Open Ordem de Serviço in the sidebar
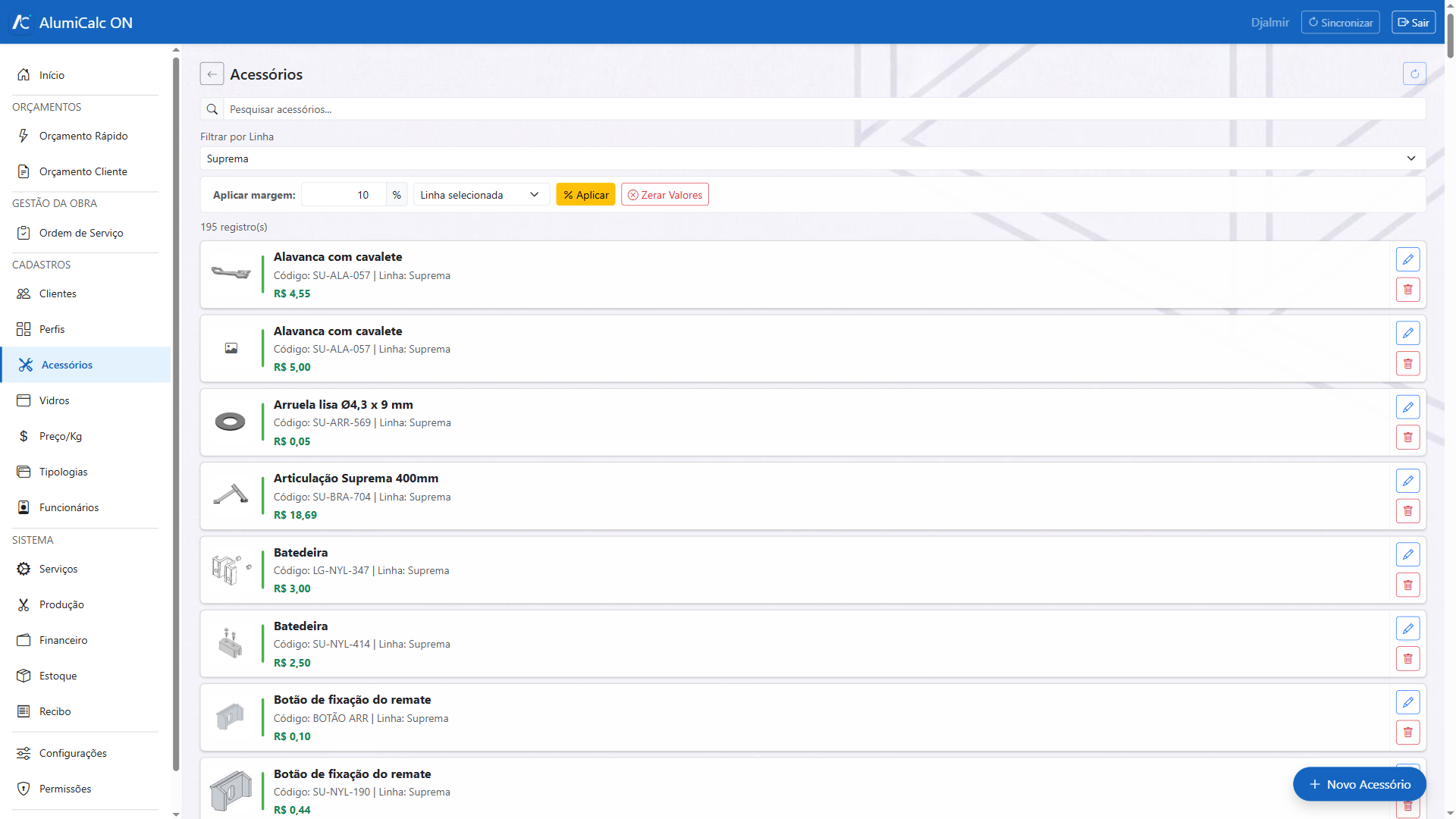This screenshot has height=819, width=1456. click(x=86, y=233)
